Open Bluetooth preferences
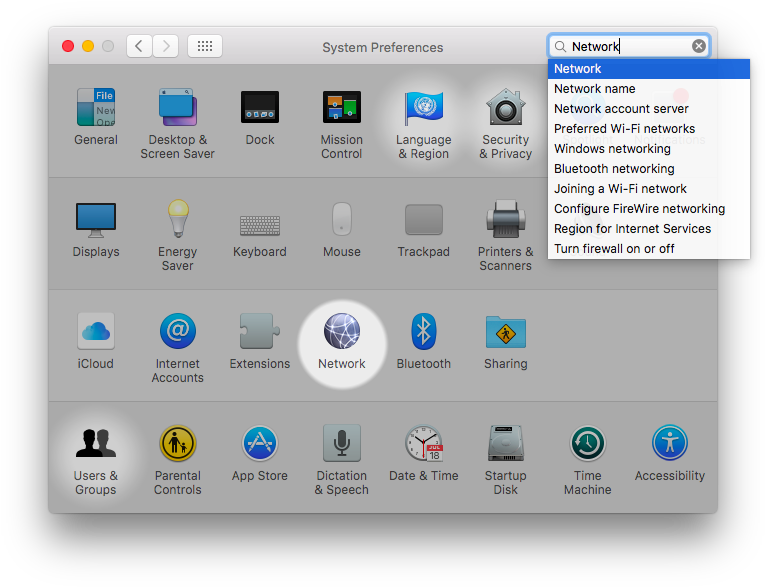Image resolution: width=765 pixels, height=587 pixels. (x=424, y=333)
